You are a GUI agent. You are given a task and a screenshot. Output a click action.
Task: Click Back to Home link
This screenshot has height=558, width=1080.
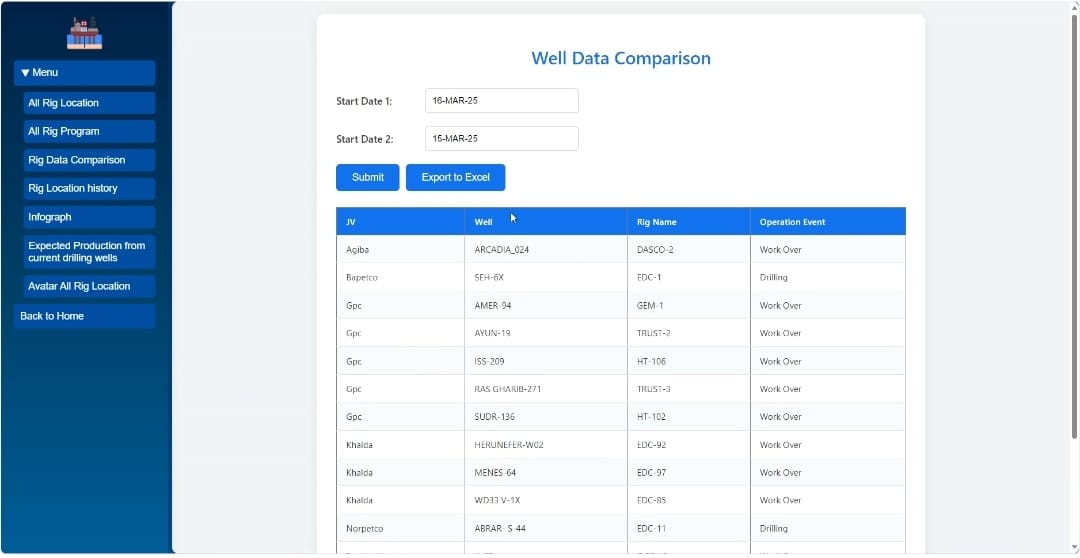point(84,316)
